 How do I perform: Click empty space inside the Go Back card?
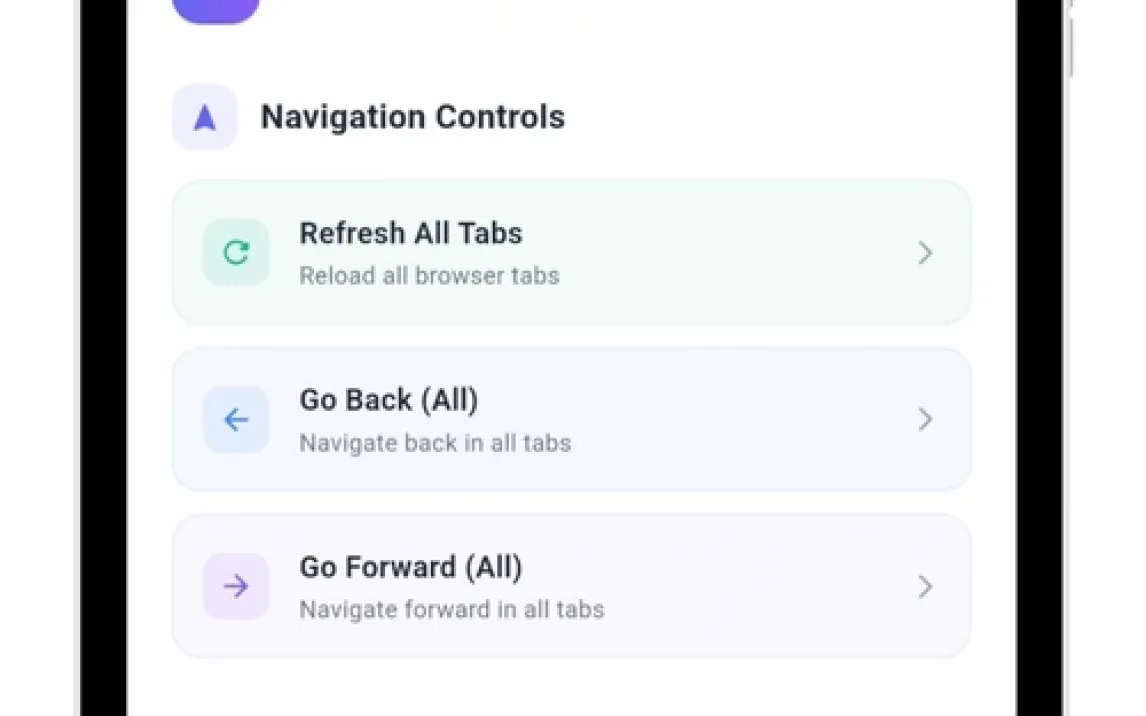(740, 420)
